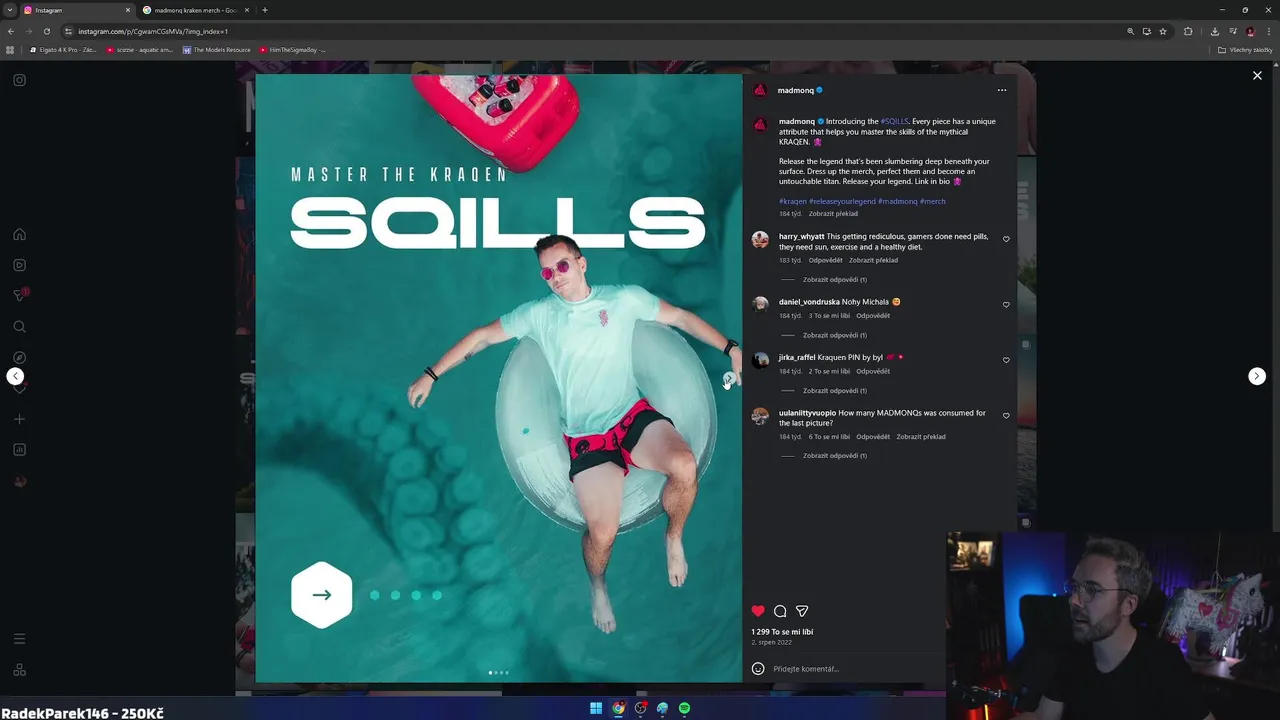1280x720 pixels.
Task: Open Reels from the sidebar
Action: 19,265
